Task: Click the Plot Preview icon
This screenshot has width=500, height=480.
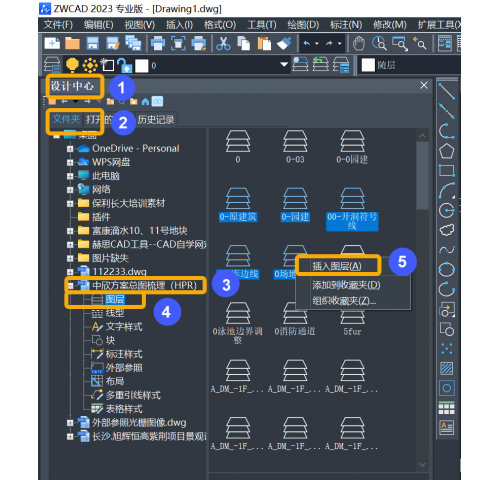Action: point(178,43)
